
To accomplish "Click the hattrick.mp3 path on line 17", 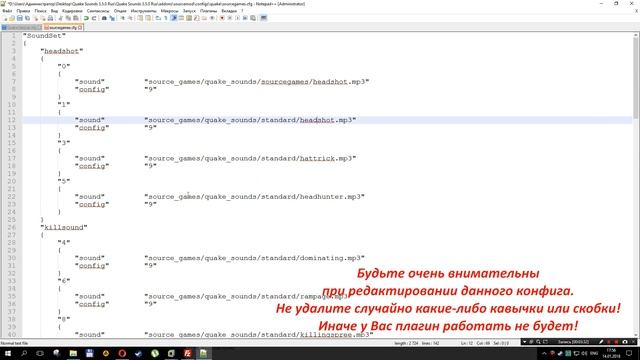I will 250,158.
